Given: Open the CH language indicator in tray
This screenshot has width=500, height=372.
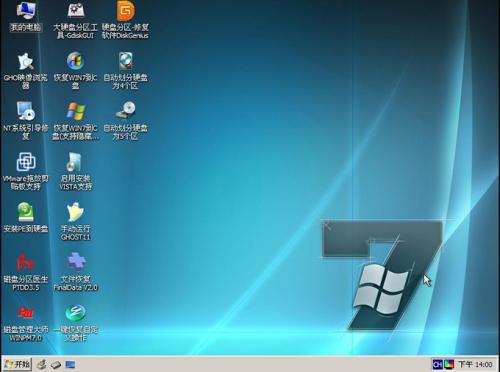Looking at the screenshot, I should tap(437, 365).
